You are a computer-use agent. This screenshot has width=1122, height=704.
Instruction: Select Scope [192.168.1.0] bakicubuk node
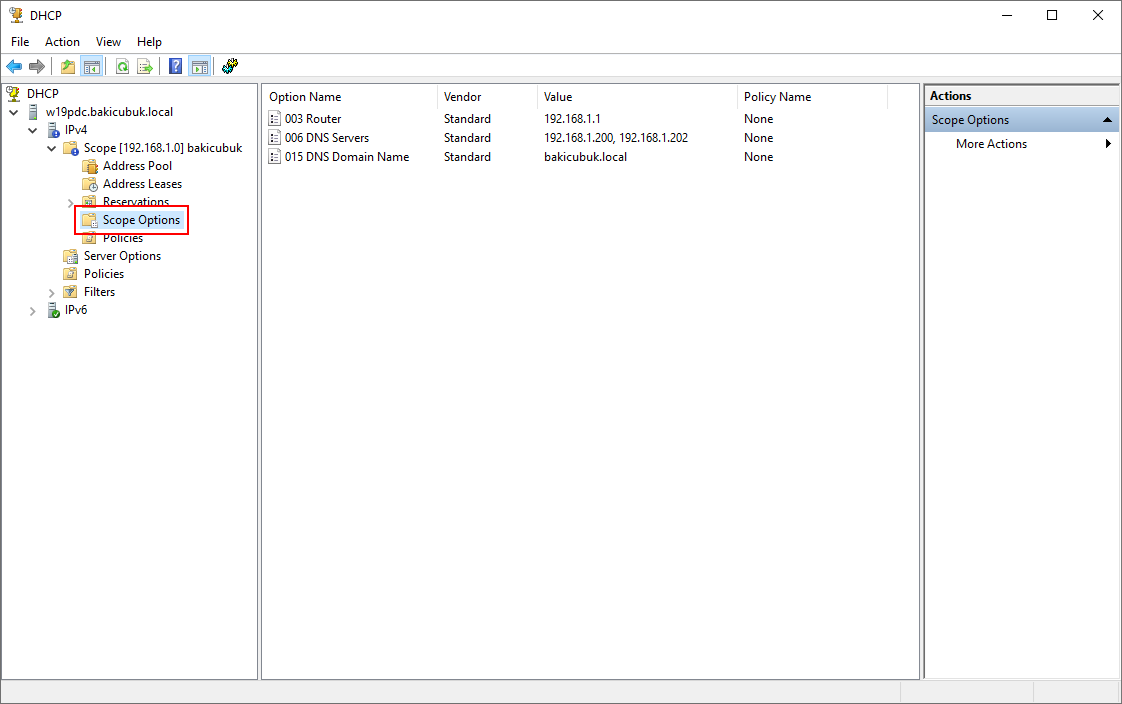[x=162, y=147]
